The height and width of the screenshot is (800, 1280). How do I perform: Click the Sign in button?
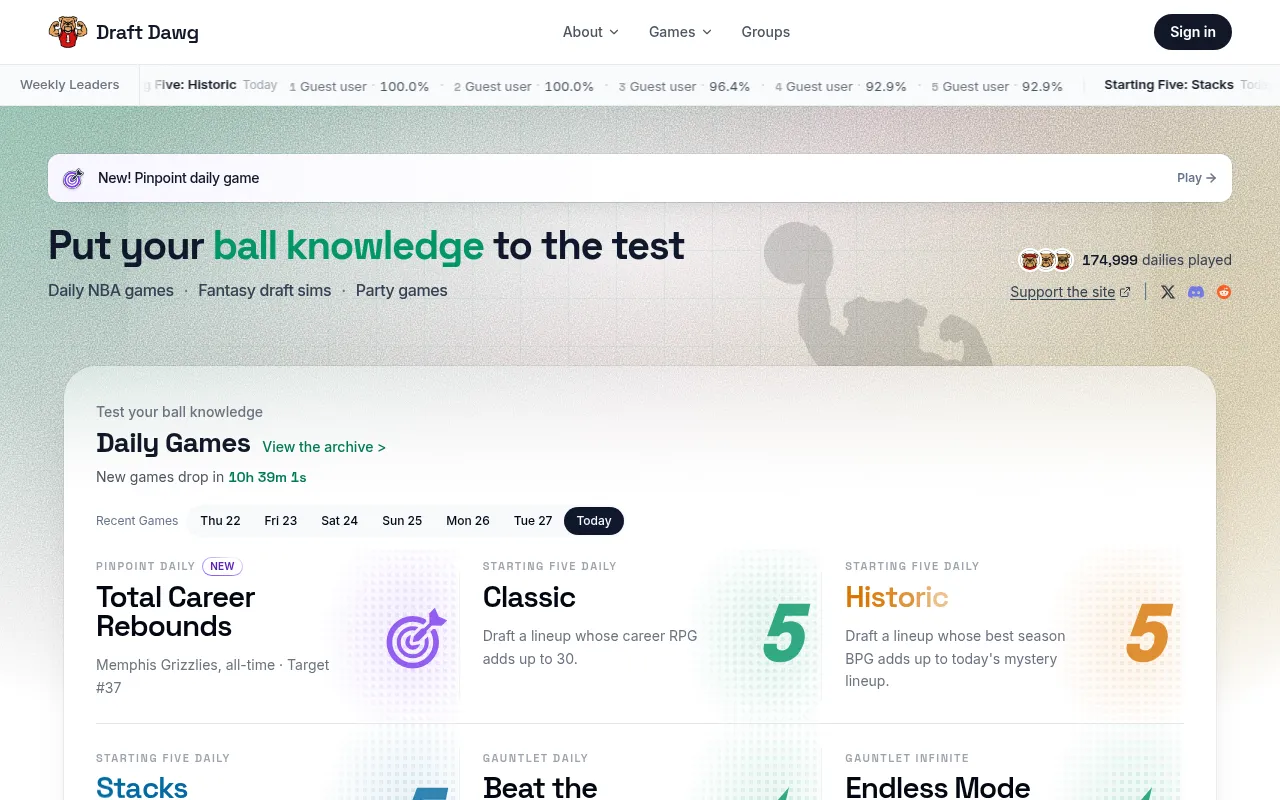coord(1193,32)
